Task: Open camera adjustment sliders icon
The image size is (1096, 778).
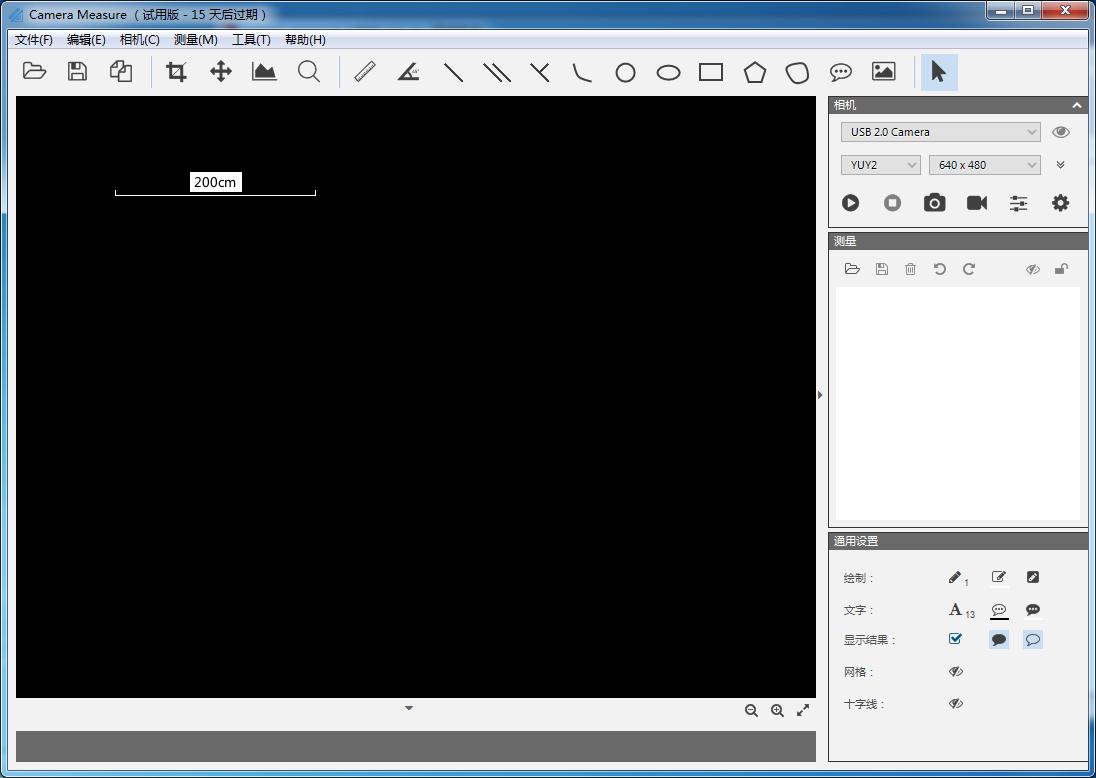Action: (x=1018, y=203)
